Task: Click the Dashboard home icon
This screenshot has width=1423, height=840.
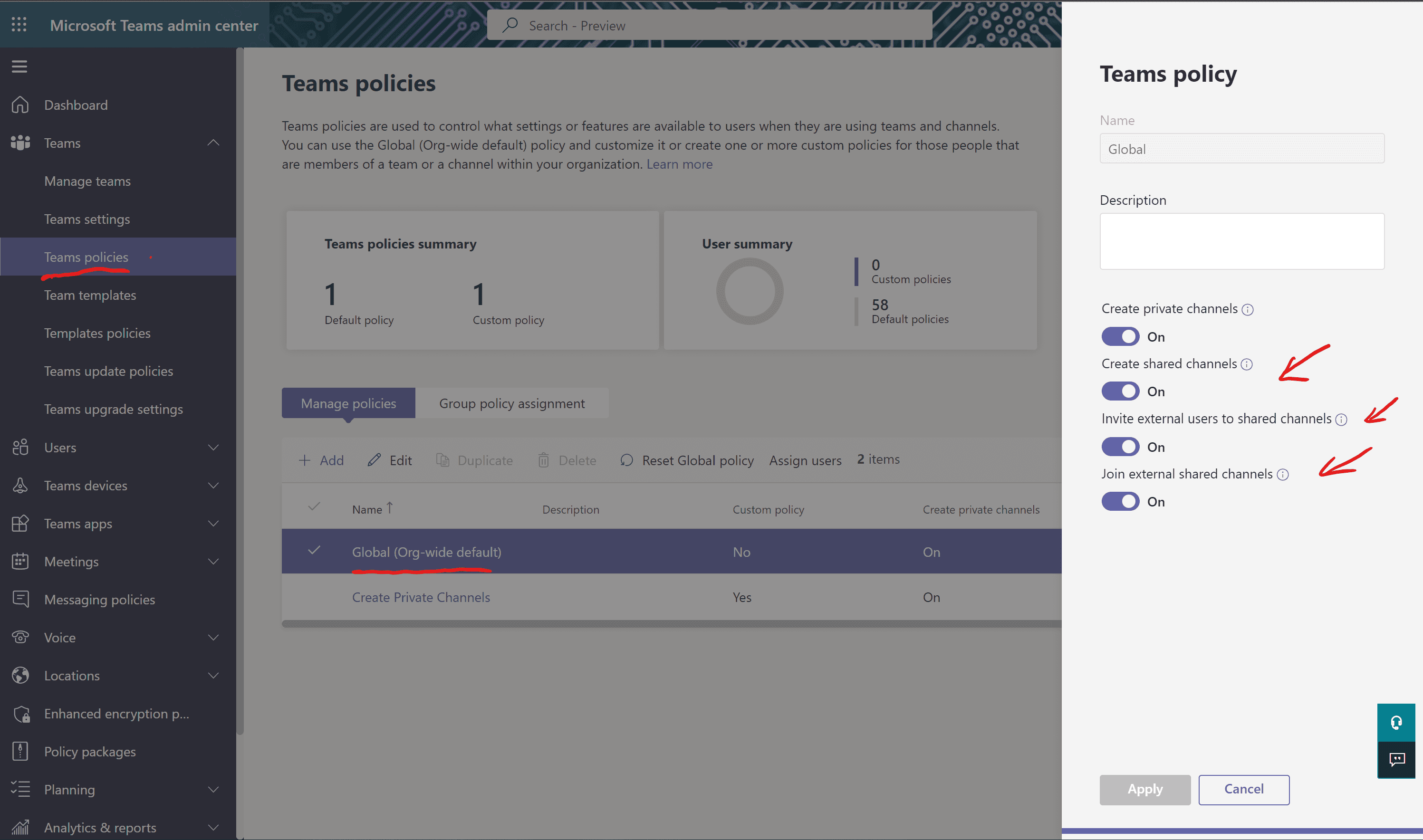Action: click(x=20, y=105)
